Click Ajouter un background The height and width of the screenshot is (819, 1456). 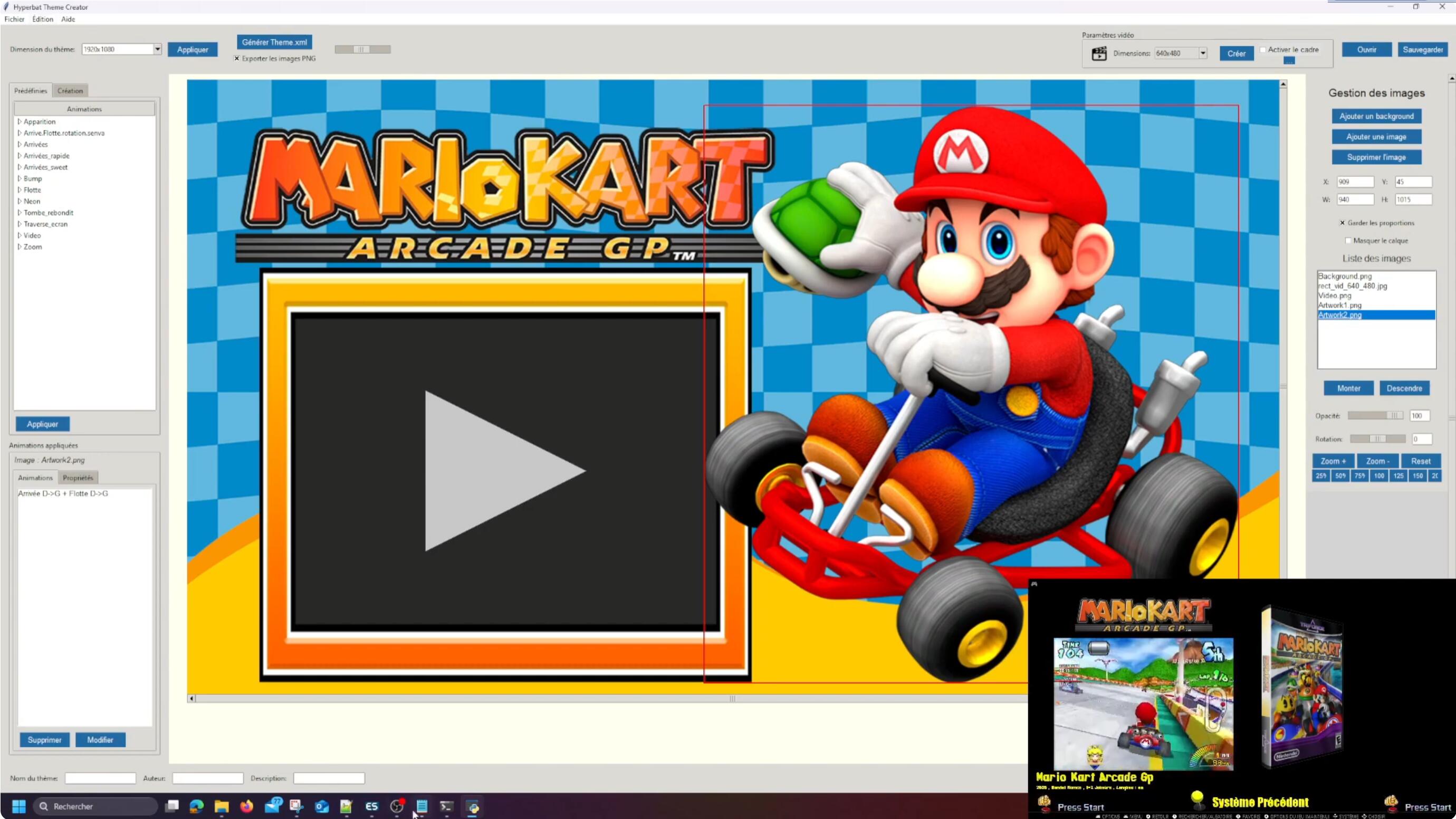pyautogui.click(x=1376, y=117)
